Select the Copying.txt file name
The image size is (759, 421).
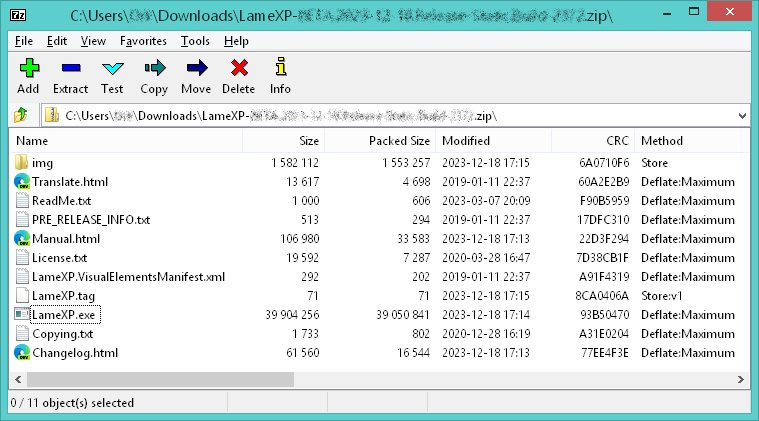point(62,334)
